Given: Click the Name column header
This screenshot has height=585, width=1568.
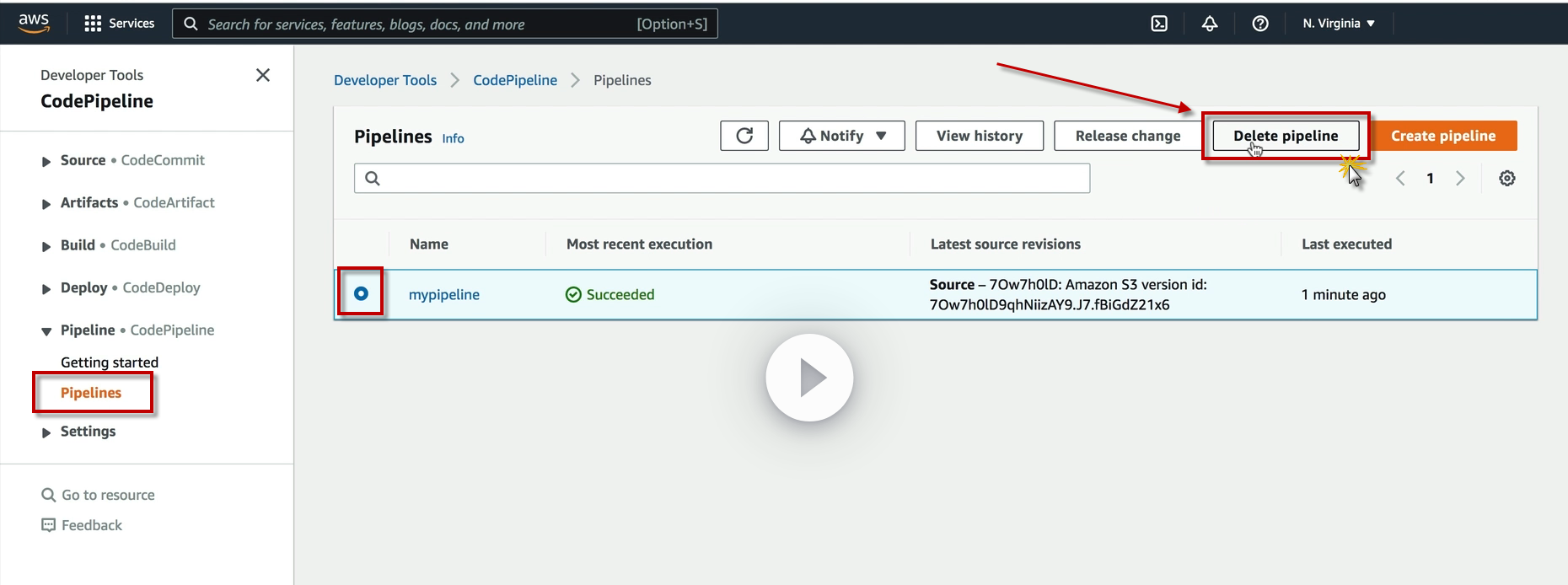Looking at the screenshot, I should pyautogui.click(x=429, y=244).
